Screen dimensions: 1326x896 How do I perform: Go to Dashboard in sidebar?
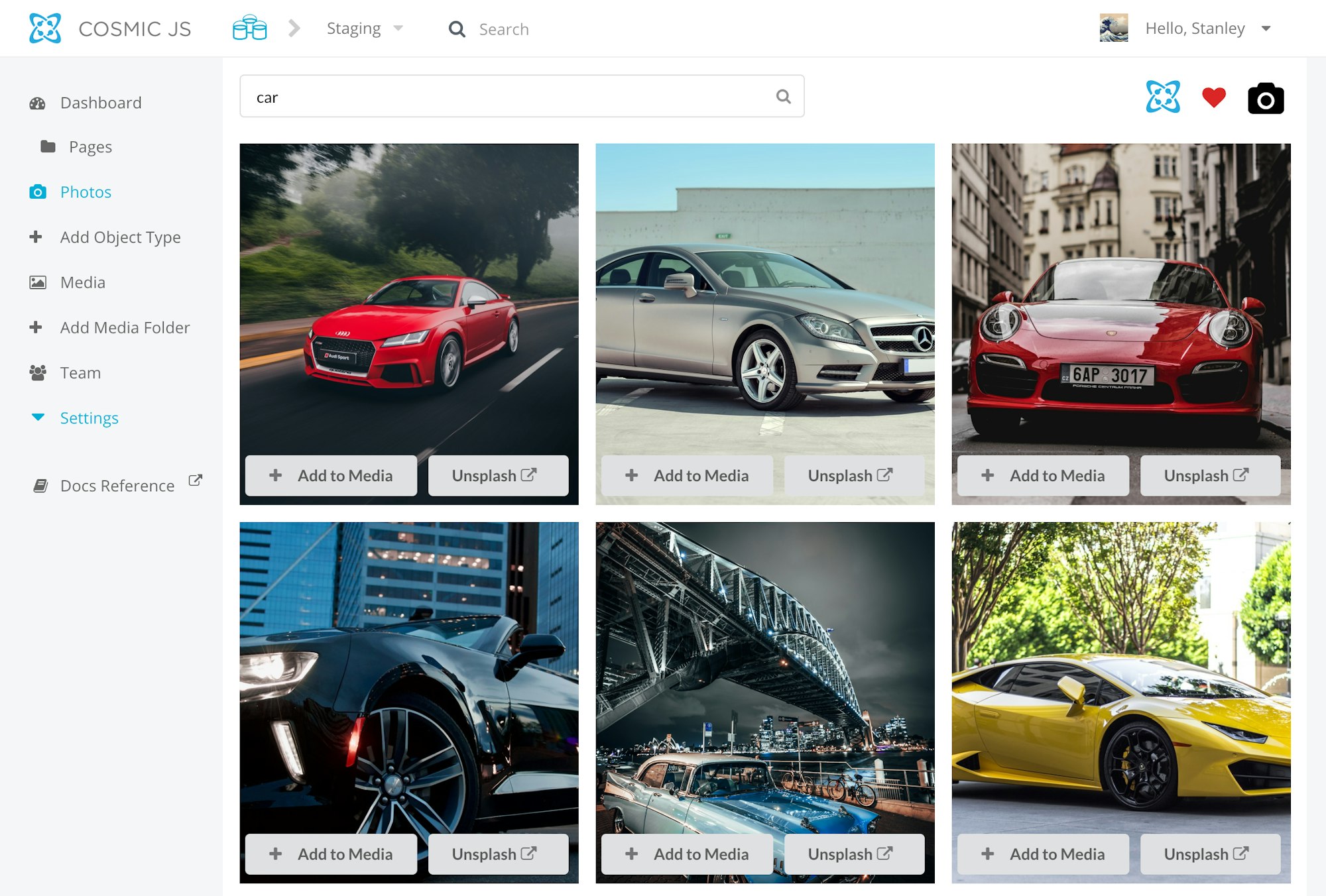[x=100, y=103]
